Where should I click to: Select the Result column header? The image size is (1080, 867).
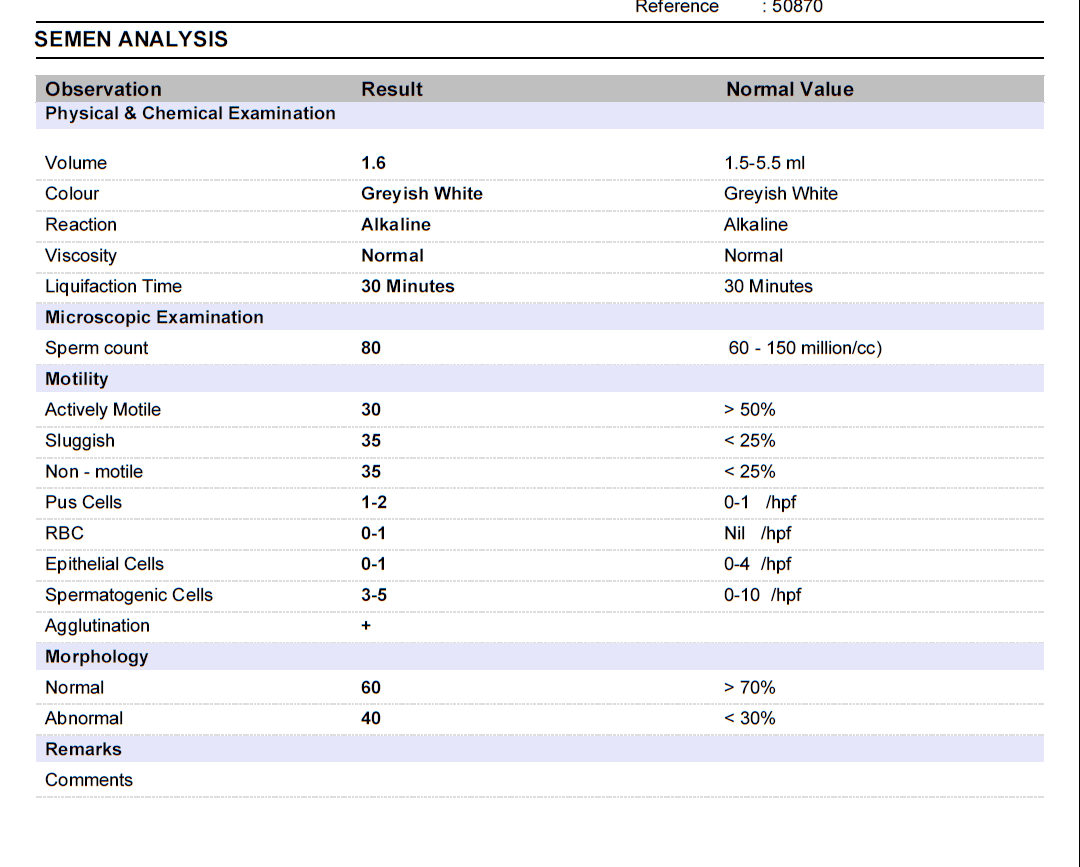pyautogui.click(x=392, y=89)
